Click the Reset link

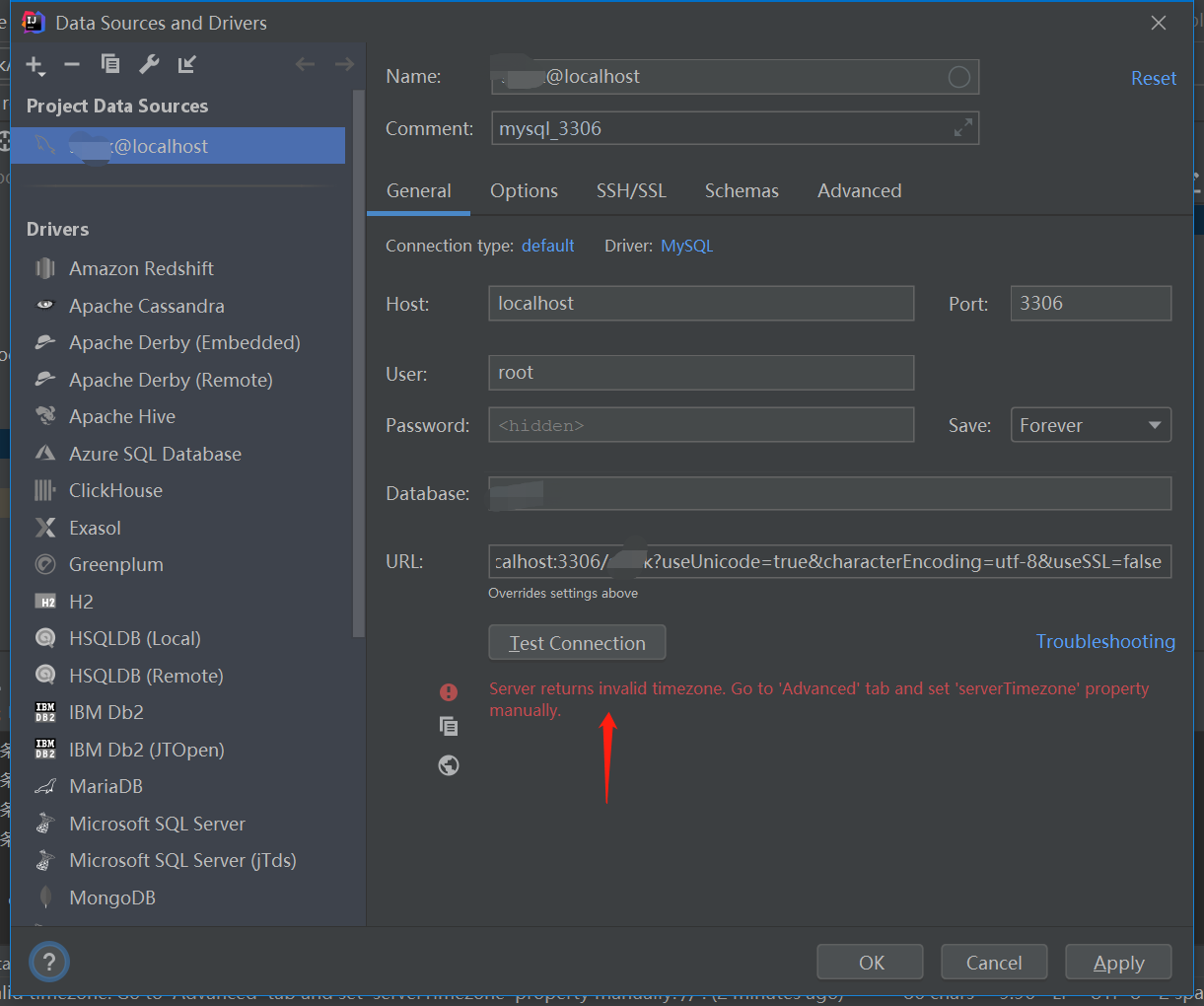(1154, 78)
